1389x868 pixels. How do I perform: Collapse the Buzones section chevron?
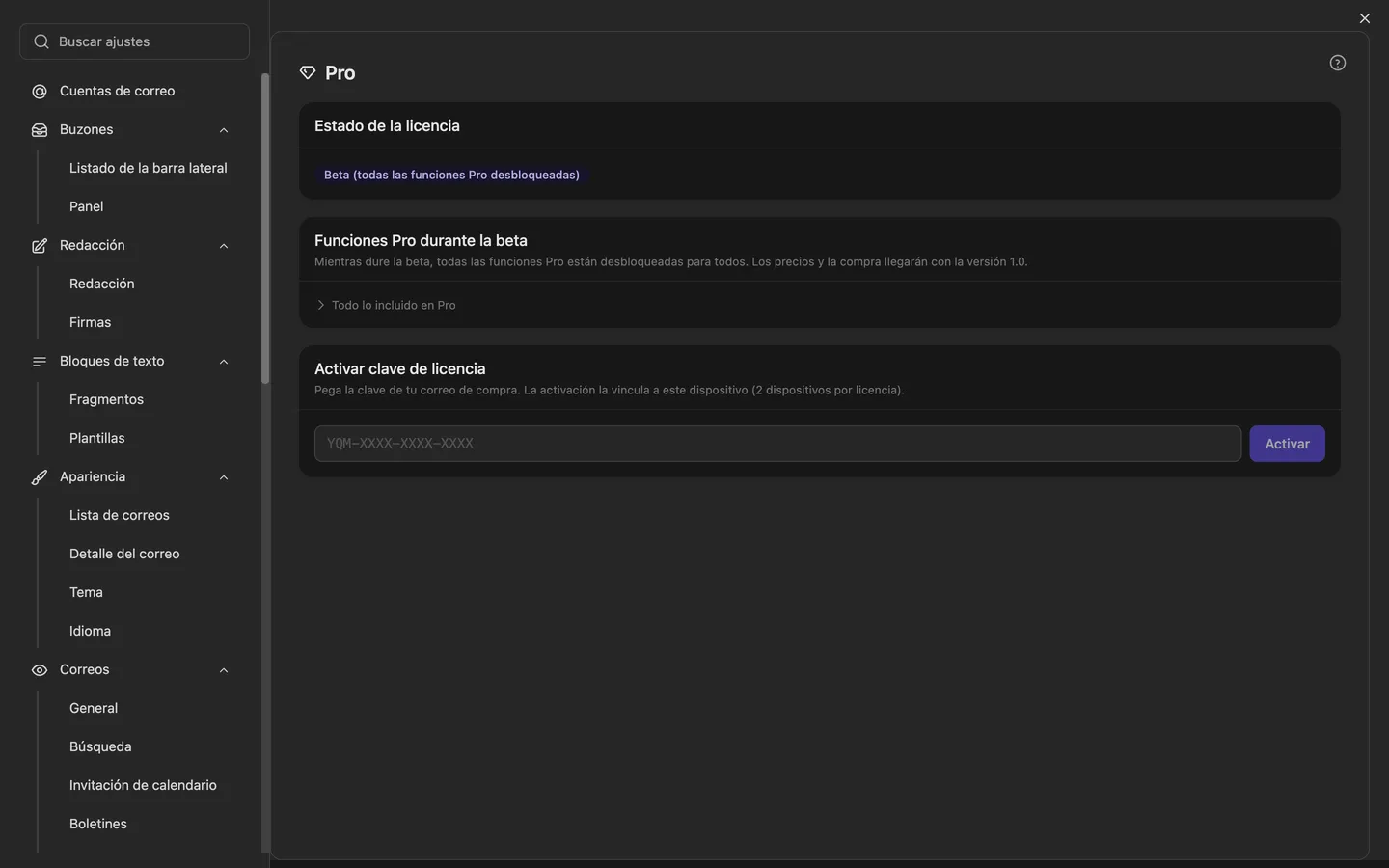(x=224, y=130)
